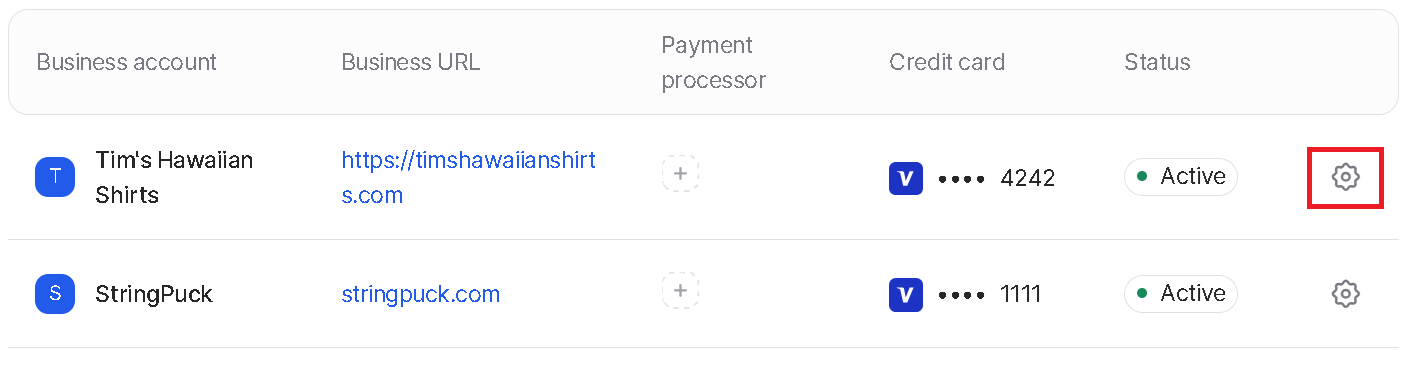
Task: Click the blue S avatar icon
Action: pyautogui.click(x=55, y=294)
